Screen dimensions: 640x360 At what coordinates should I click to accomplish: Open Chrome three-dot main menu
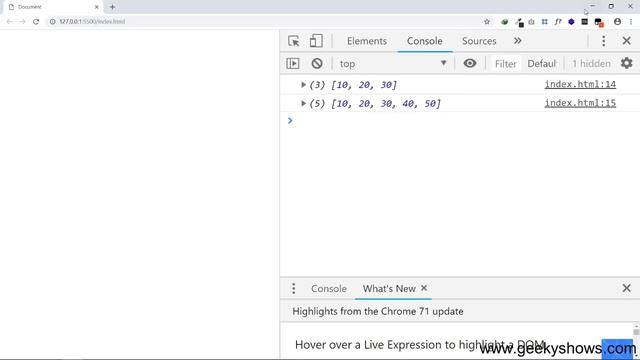[x=631, y=22]
